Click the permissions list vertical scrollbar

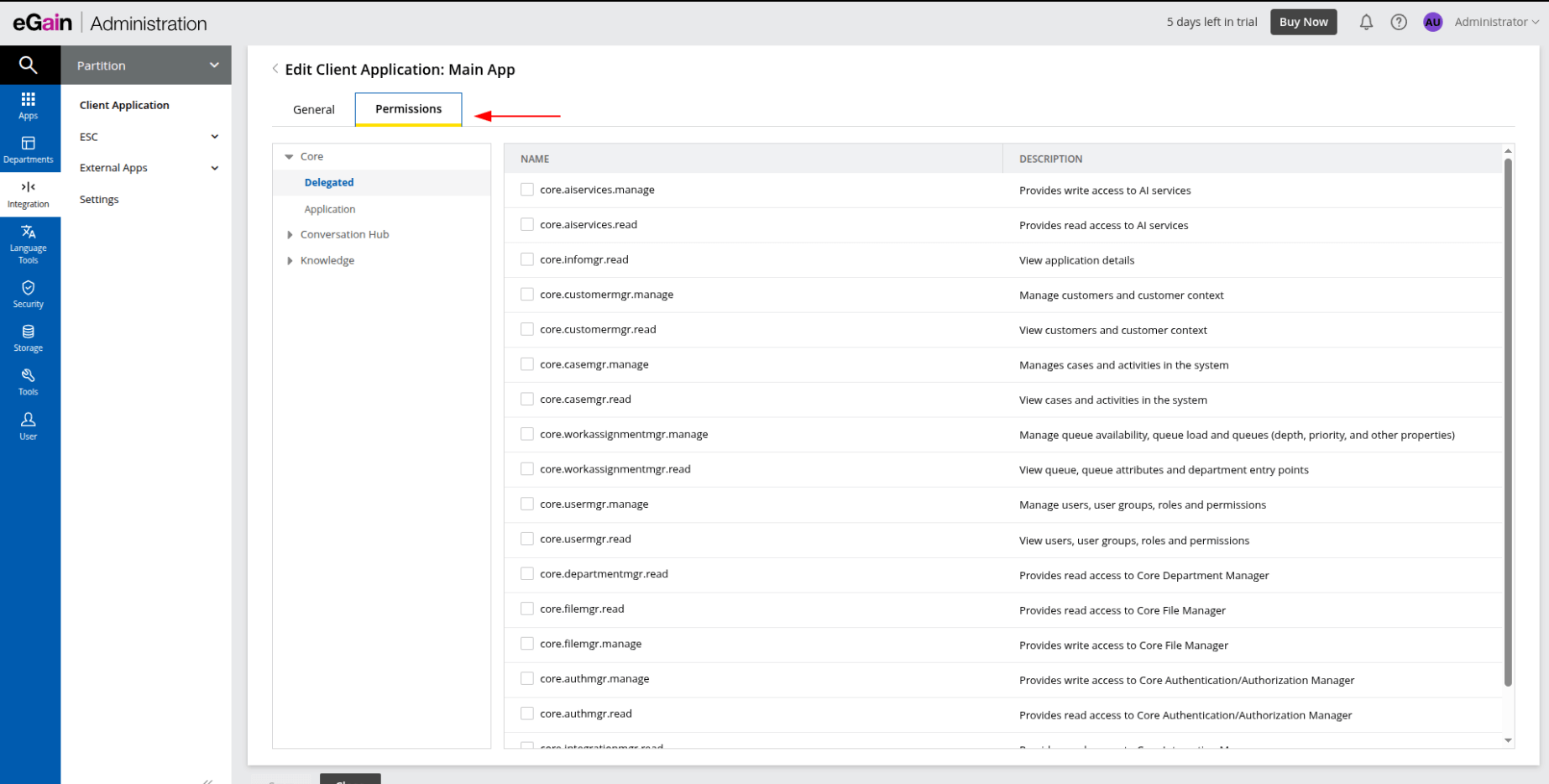coord(1508,420)
